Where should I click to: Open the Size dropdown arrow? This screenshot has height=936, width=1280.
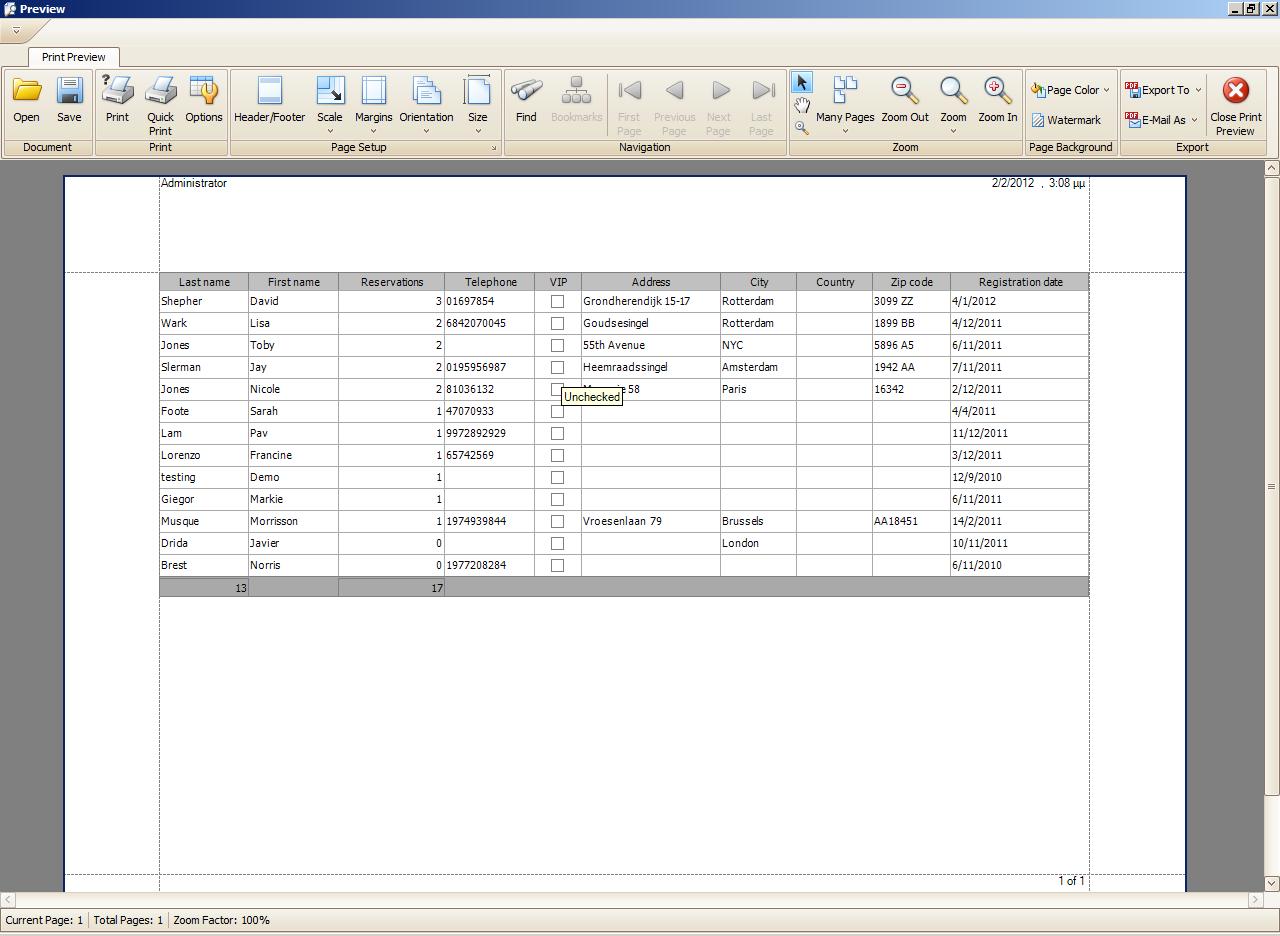478,131
